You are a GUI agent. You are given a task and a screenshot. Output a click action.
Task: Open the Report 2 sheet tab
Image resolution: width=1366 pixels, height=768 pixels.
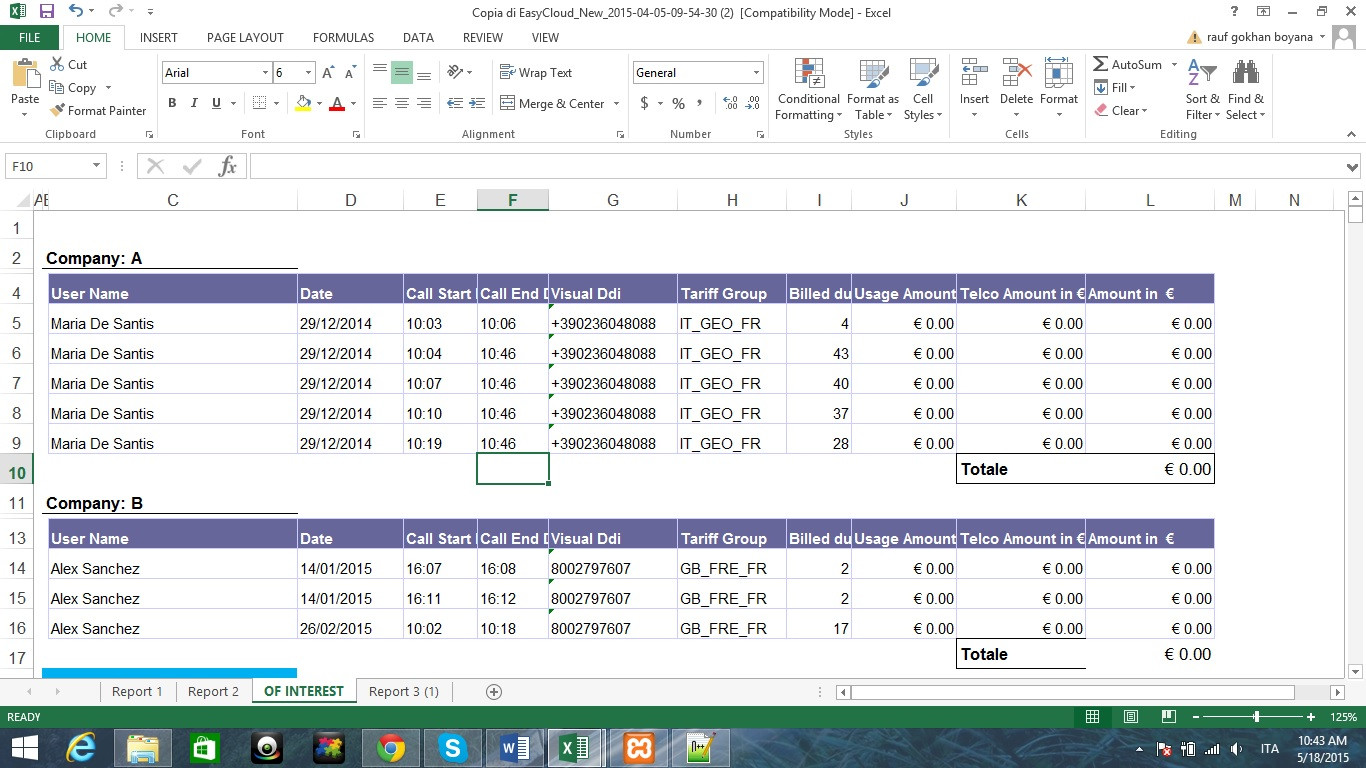[212, 691]
